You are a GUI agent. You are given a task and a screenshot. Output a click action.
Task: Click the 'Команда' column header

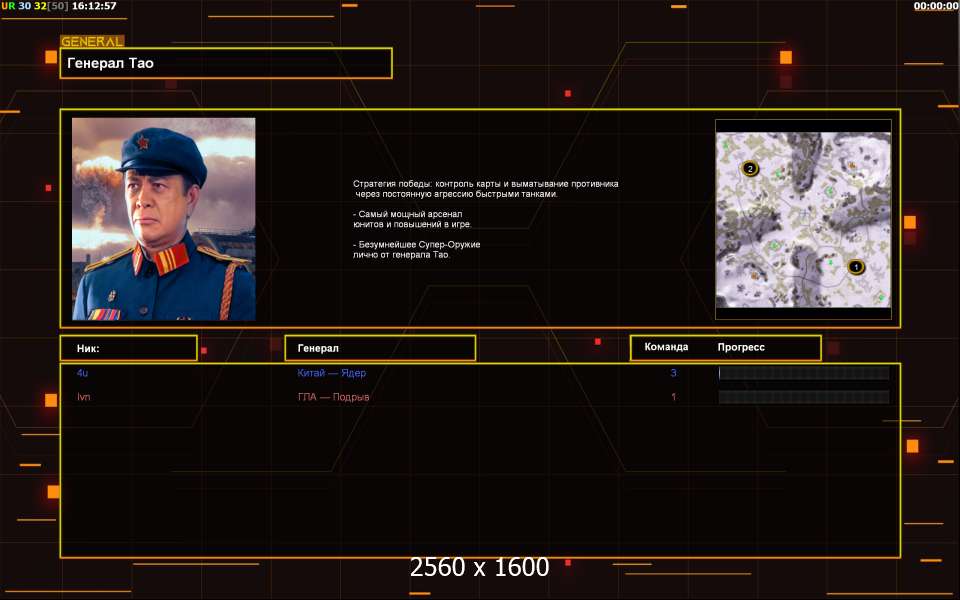tap(666, 347)
